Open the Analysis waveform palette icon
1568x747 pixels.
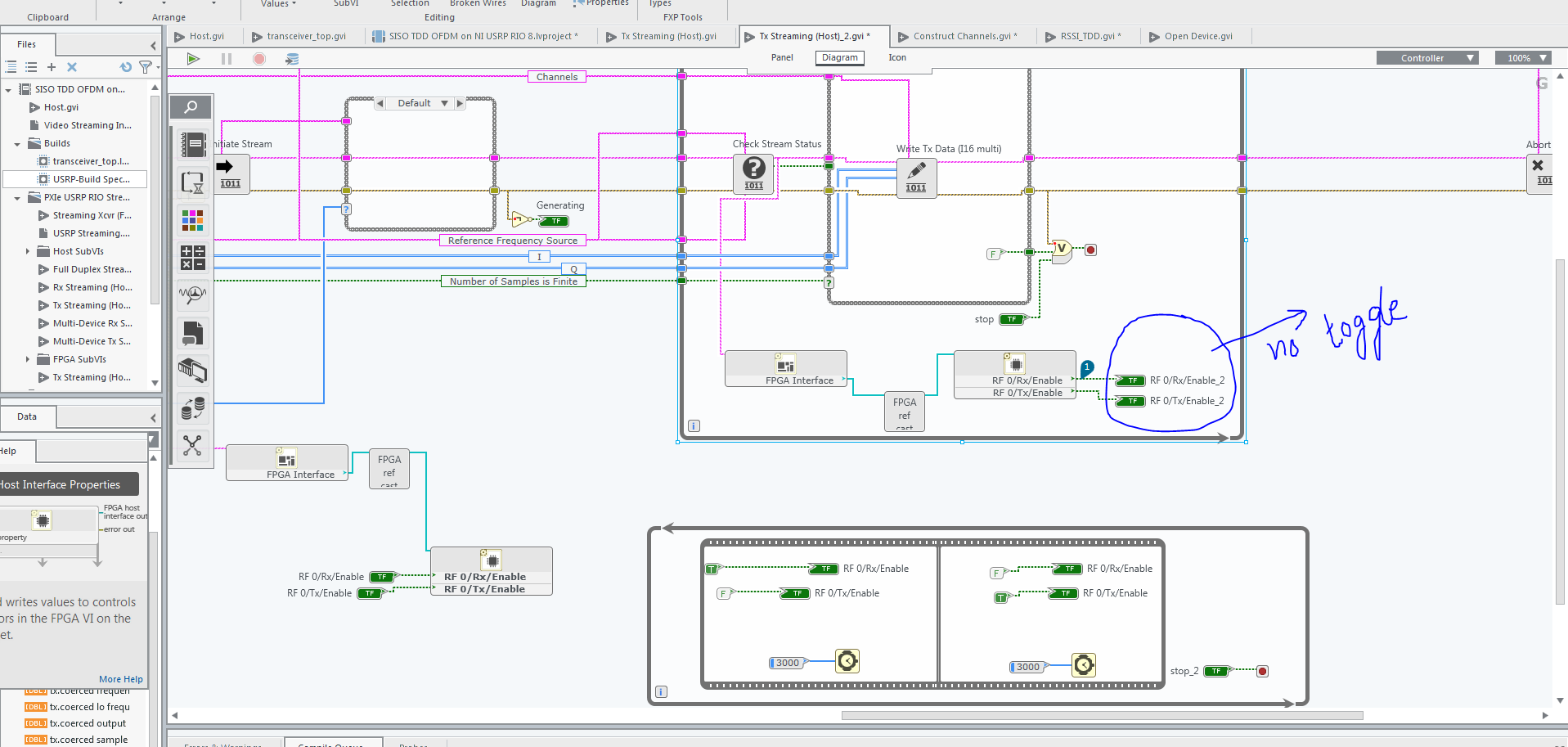(x=192, y=295)
